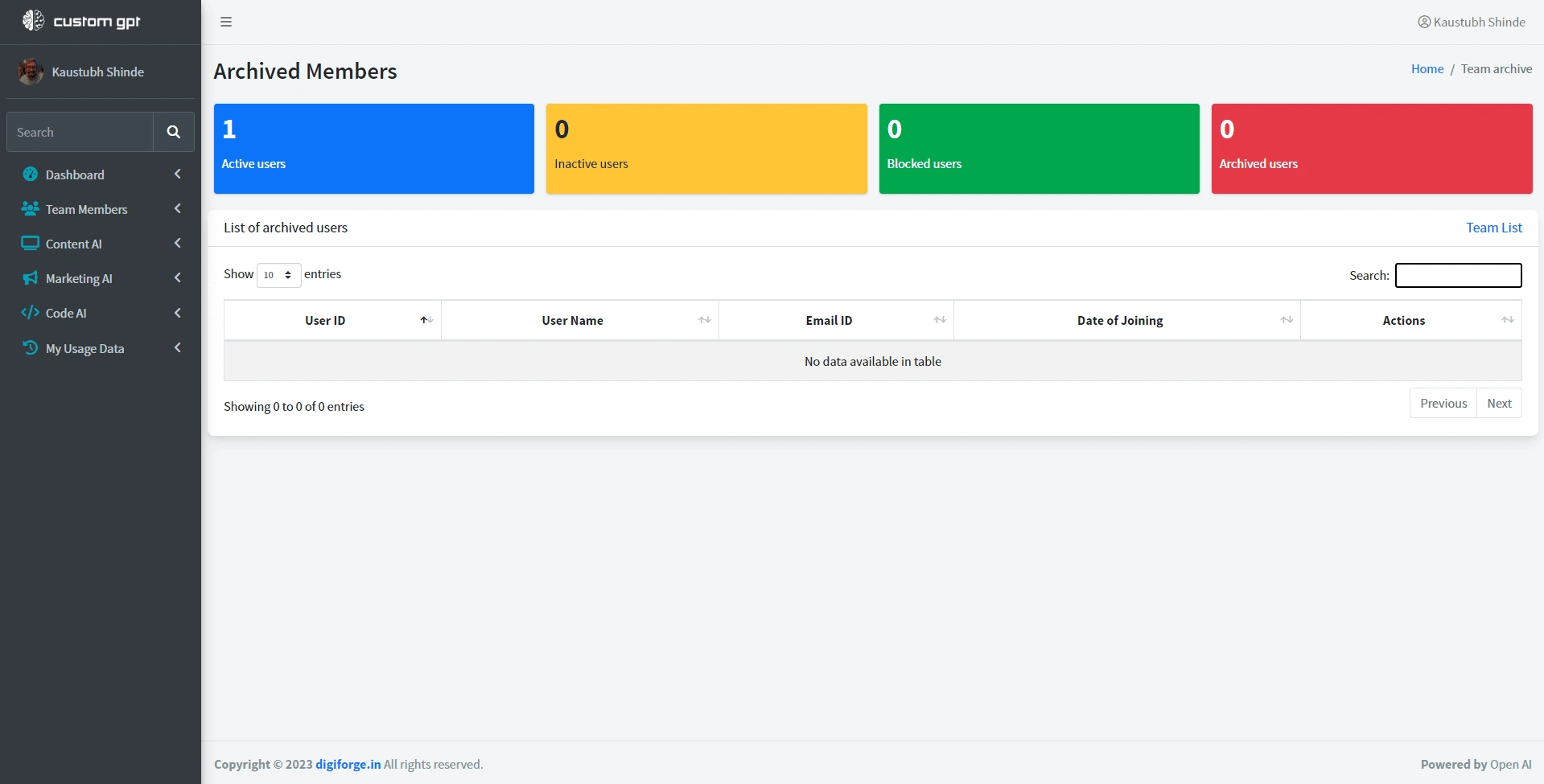Open the Kaustubh Shinde user menu
The width and height of the screenshot is (1544, 784).
coord(1472,22)
